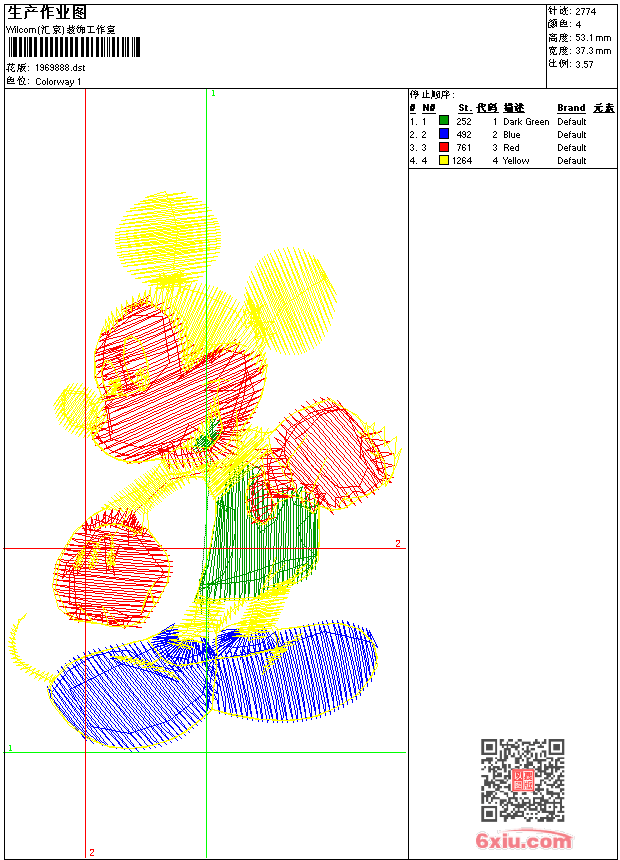Click 'Default' brand in Blue row
Image resolution: width=620 pixels, height=860 pixels.
(x=572, y=135)
